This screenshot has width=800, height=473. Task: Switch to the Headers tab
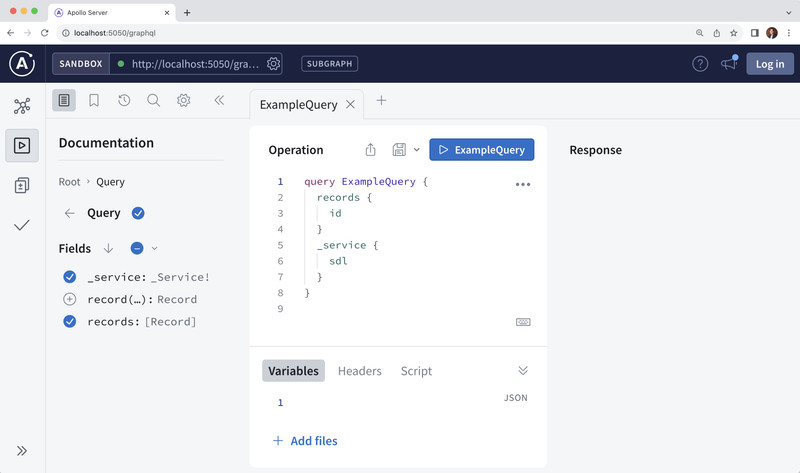point(359,371)
